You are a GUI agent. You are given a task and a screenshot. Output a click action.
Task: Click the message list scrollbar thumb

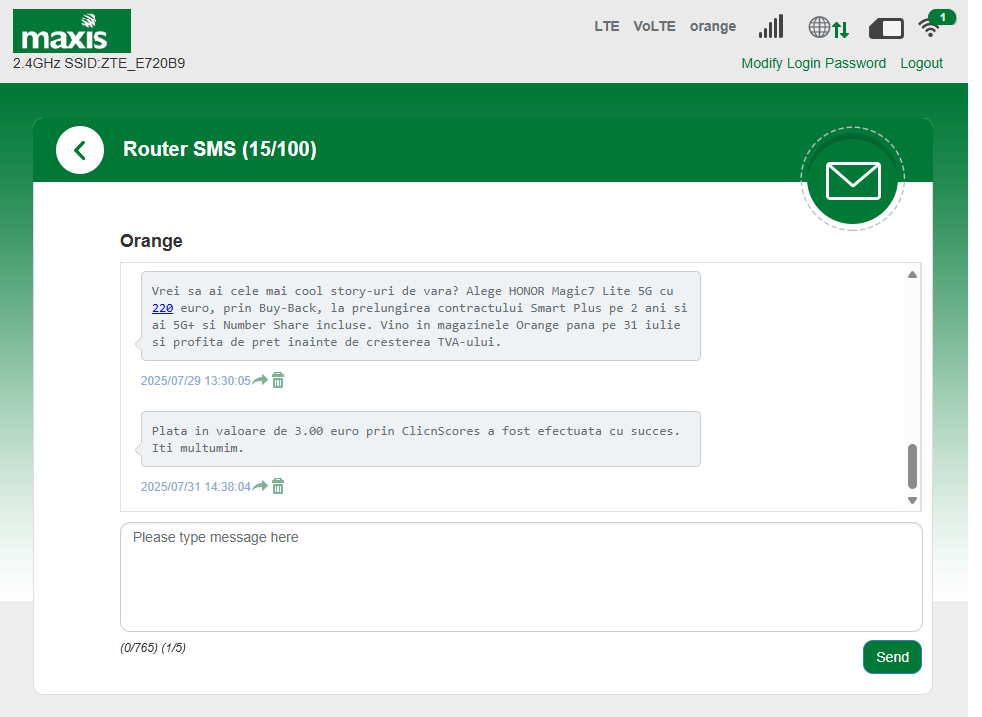pyautogui.click(x=912, y=466)
